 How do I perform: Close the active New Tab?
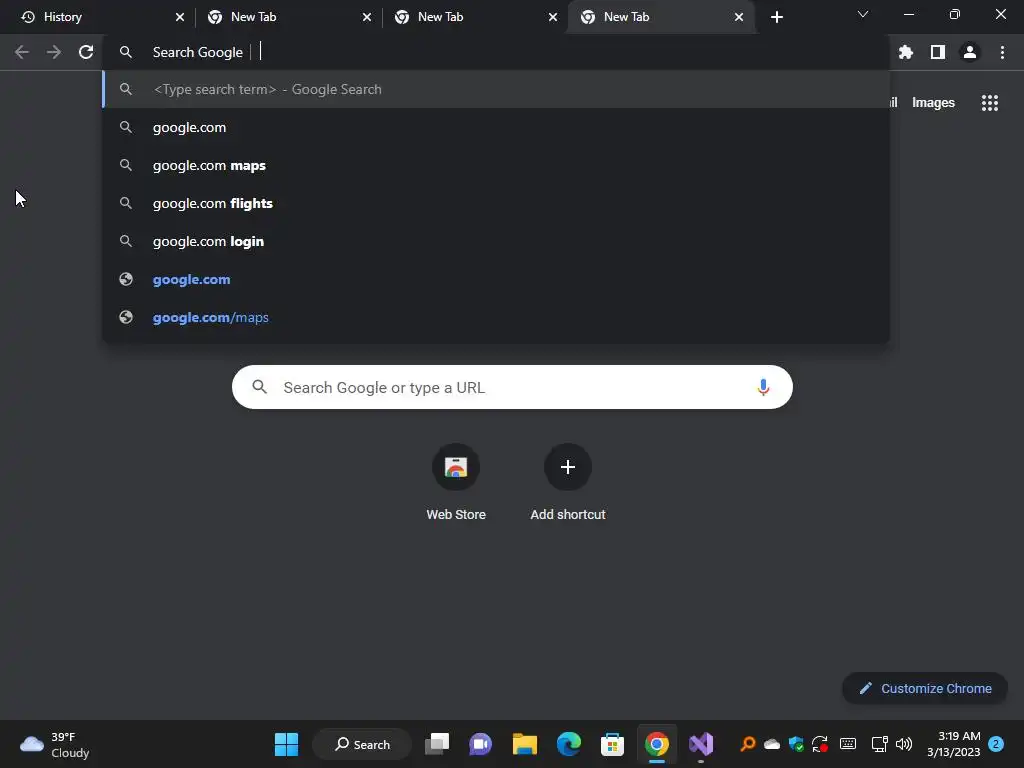[739, 18]
